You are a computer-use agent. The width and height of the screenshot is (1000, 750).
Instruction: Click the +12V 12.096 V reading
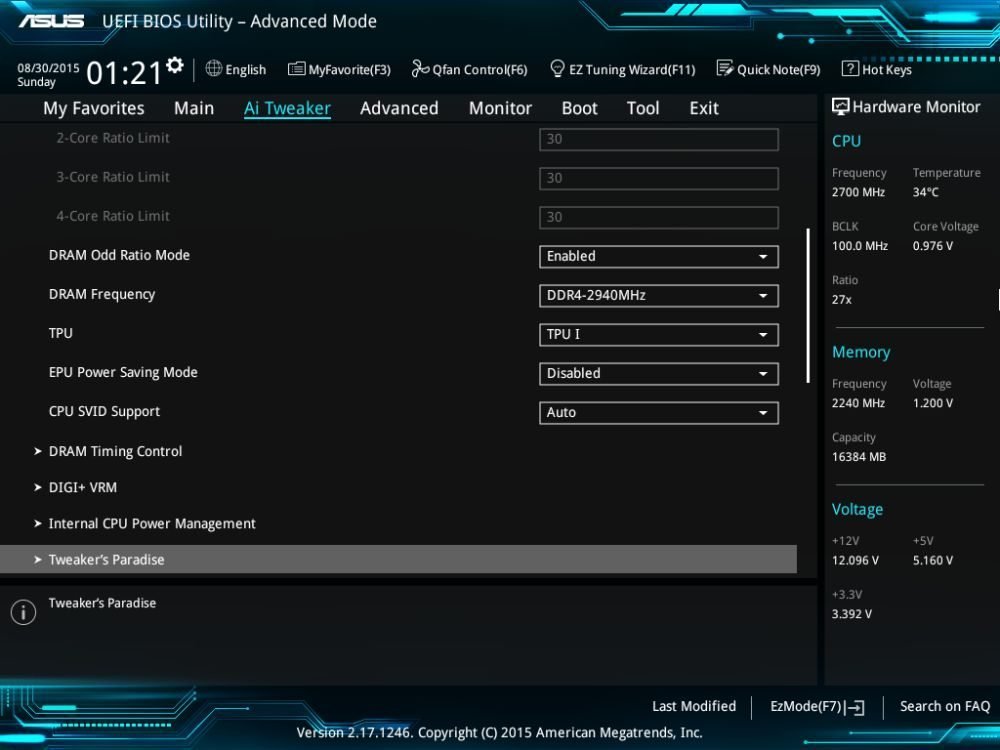point(855,561)
